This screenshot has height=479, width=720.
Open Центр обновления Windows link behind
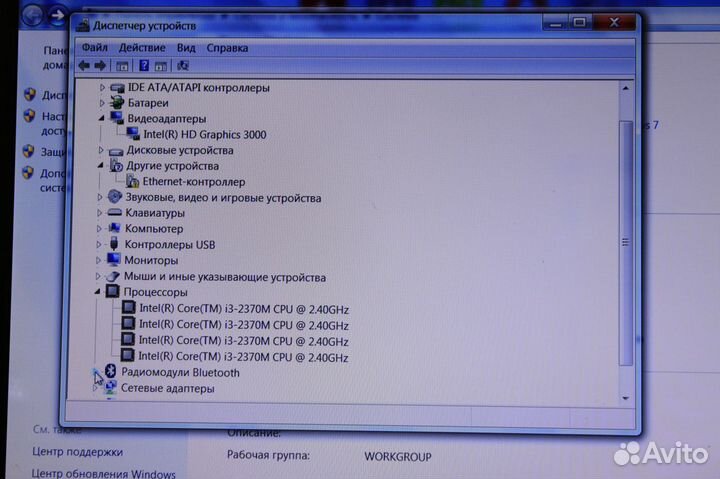[104, 473]
